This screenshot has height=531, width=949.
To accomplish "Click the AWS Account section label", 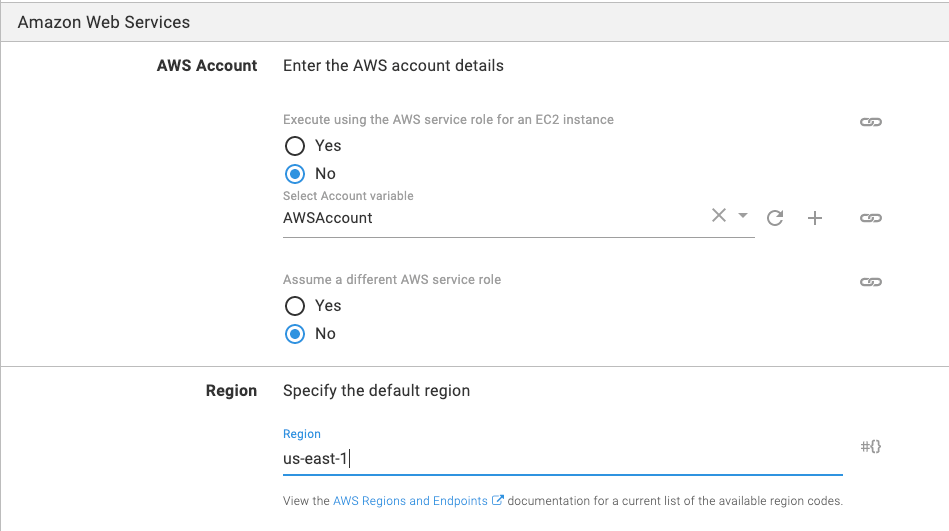I will pyautogui.click(x=207, y=66).
